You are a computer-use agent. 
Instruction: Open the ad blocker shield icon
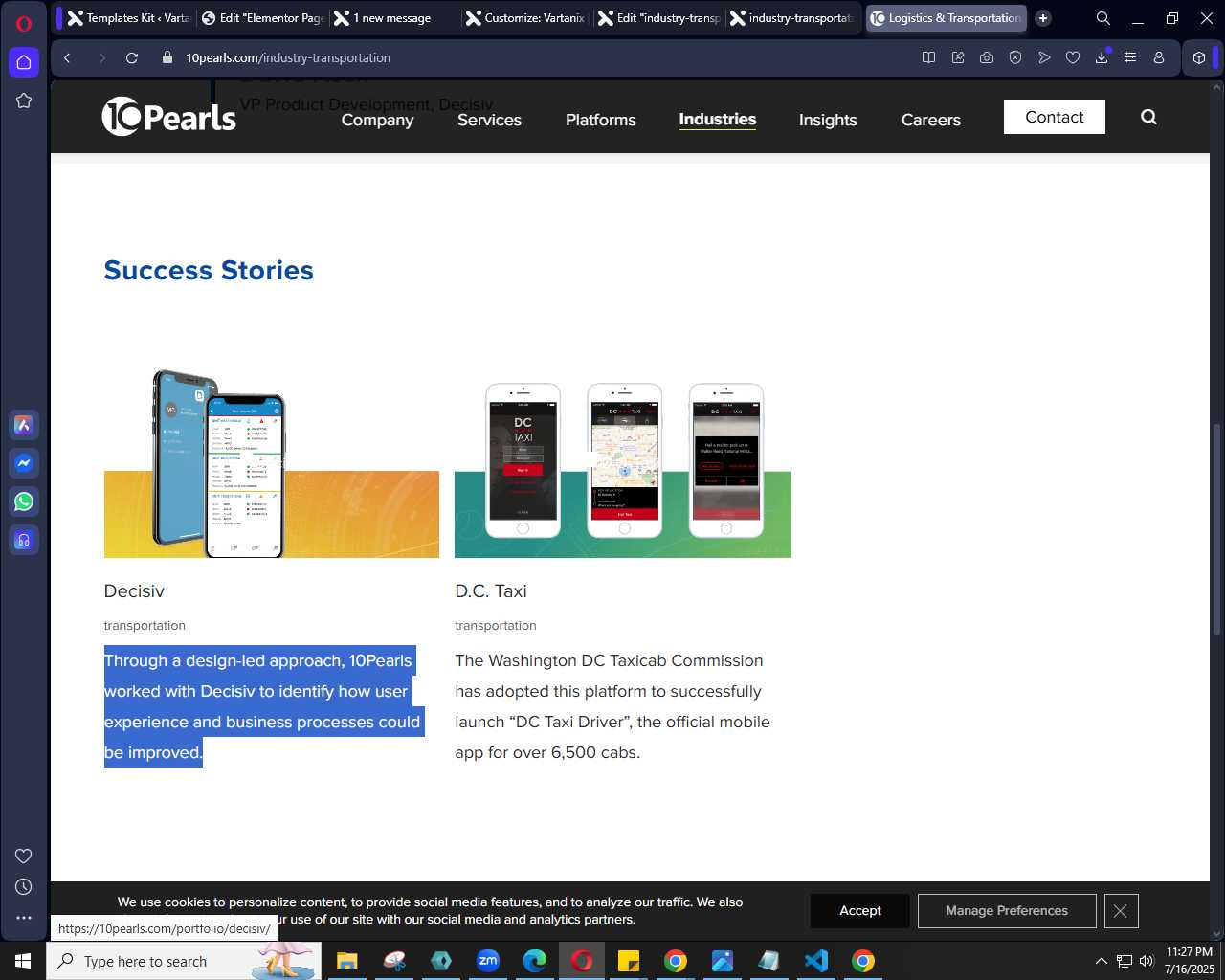(1015, 57)
